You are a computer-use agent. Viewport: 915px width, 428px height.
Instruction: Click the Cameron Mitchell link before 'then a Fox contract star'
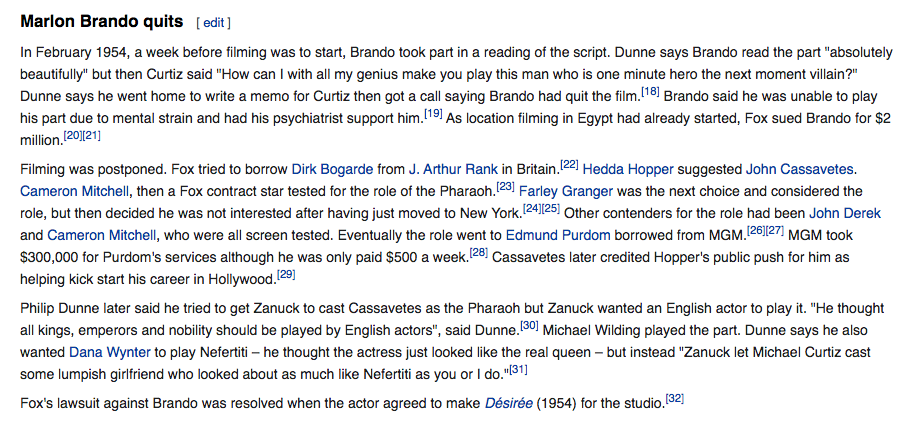75,192
